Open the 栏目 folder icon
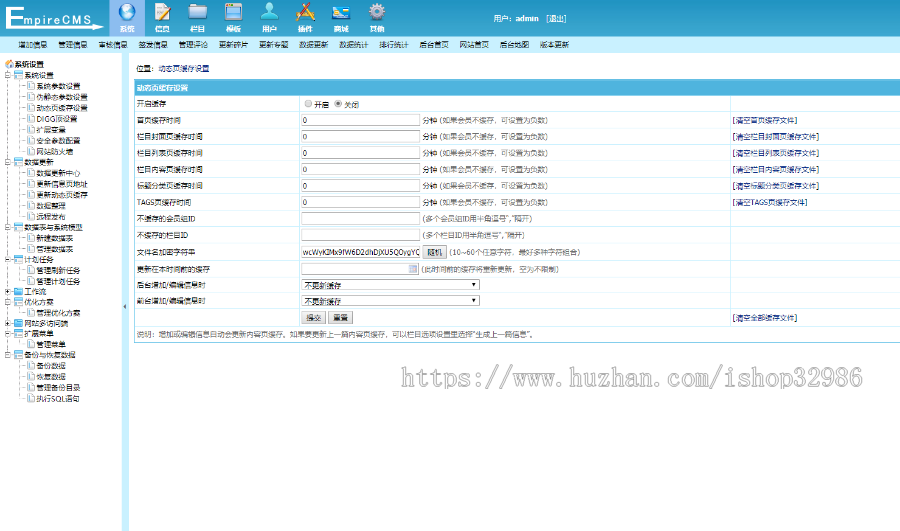The height and width of the screenshot is (531, 900). (x=197, y=13)
